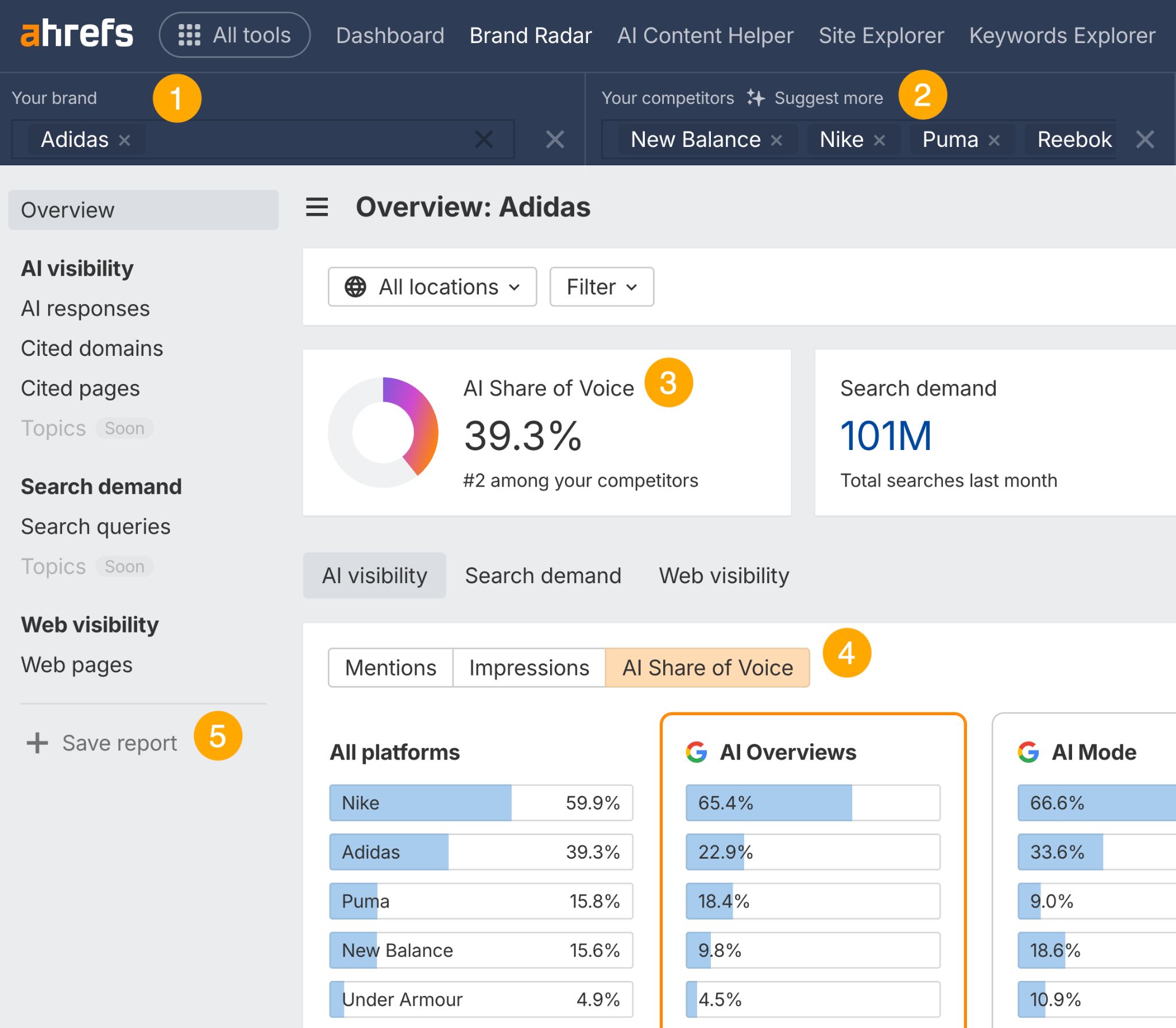Click the Suggest more link
Viewport: 1176px width, 1028px height.
829,98
